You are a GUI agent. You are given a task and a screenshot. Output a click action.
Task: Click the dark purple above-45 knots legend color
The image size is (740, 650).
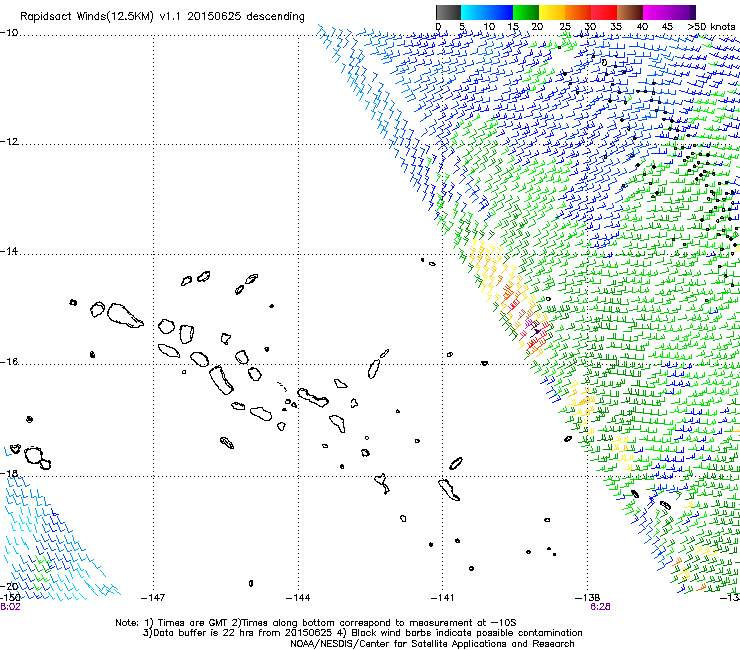(682, 12)
